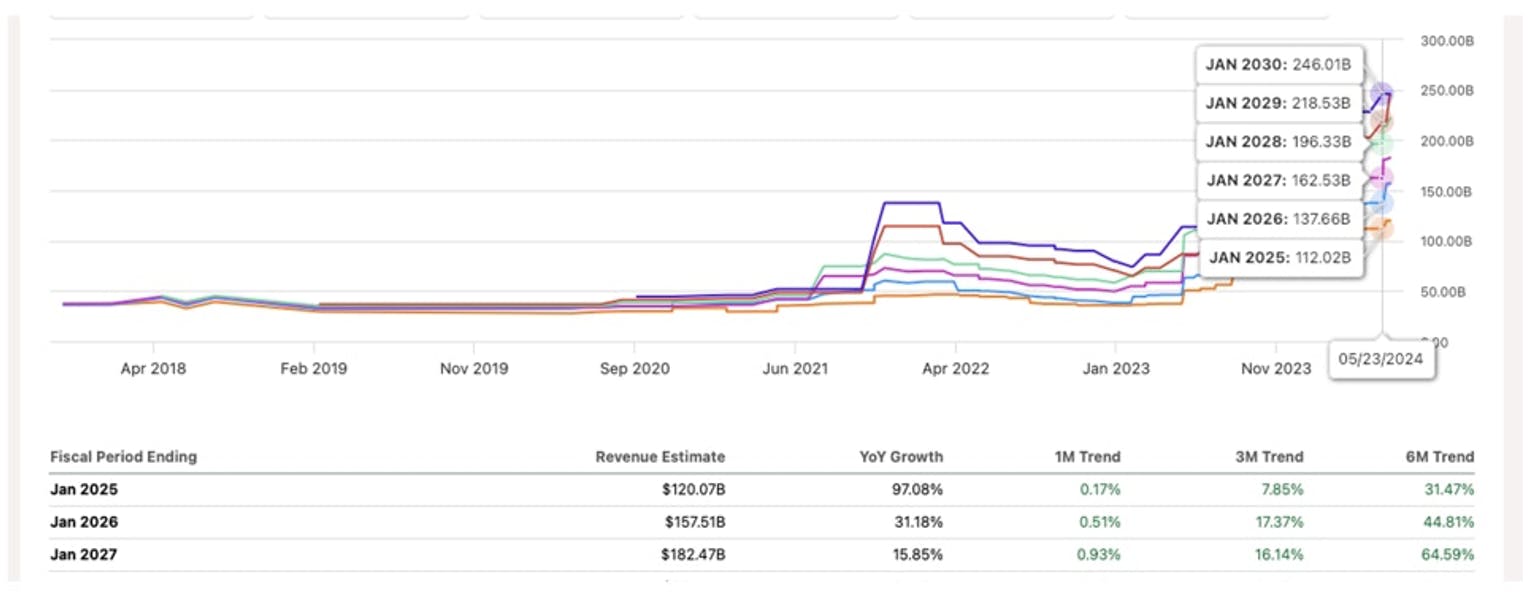The image size is (1534, 594).
Task: Click the JAN 2030: 246.01B tooltip label
Action: pyautogui.click(x=1277, y=64)
